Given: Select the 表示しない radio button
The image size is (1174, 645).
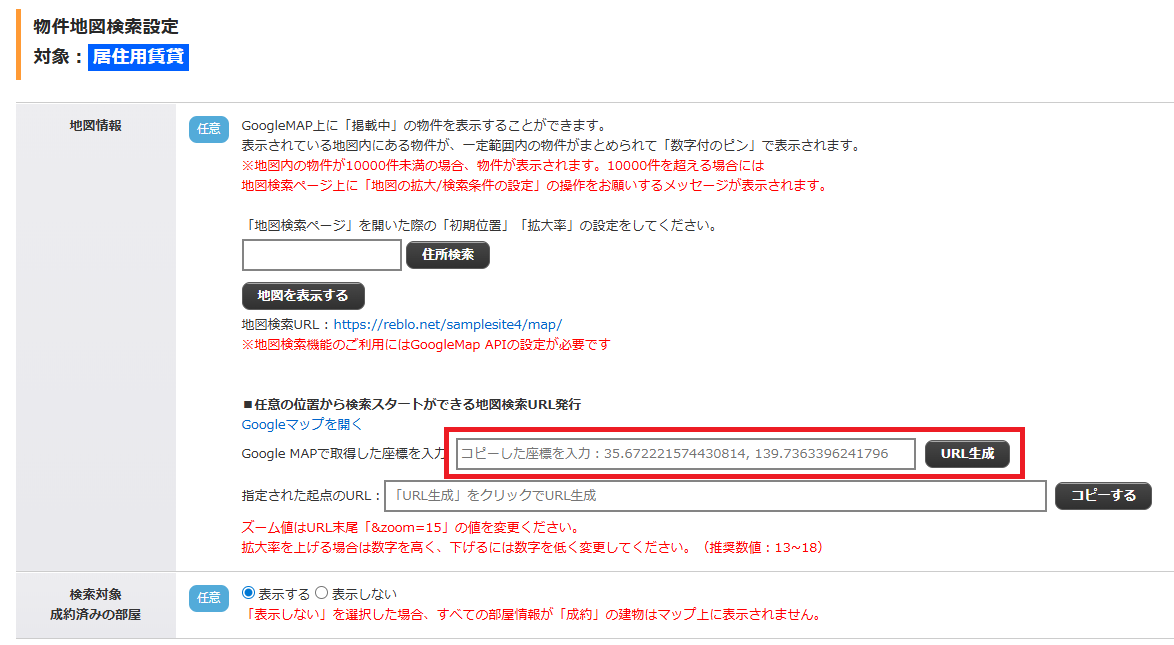Looking at the screenshot, I should click(322, 593).
